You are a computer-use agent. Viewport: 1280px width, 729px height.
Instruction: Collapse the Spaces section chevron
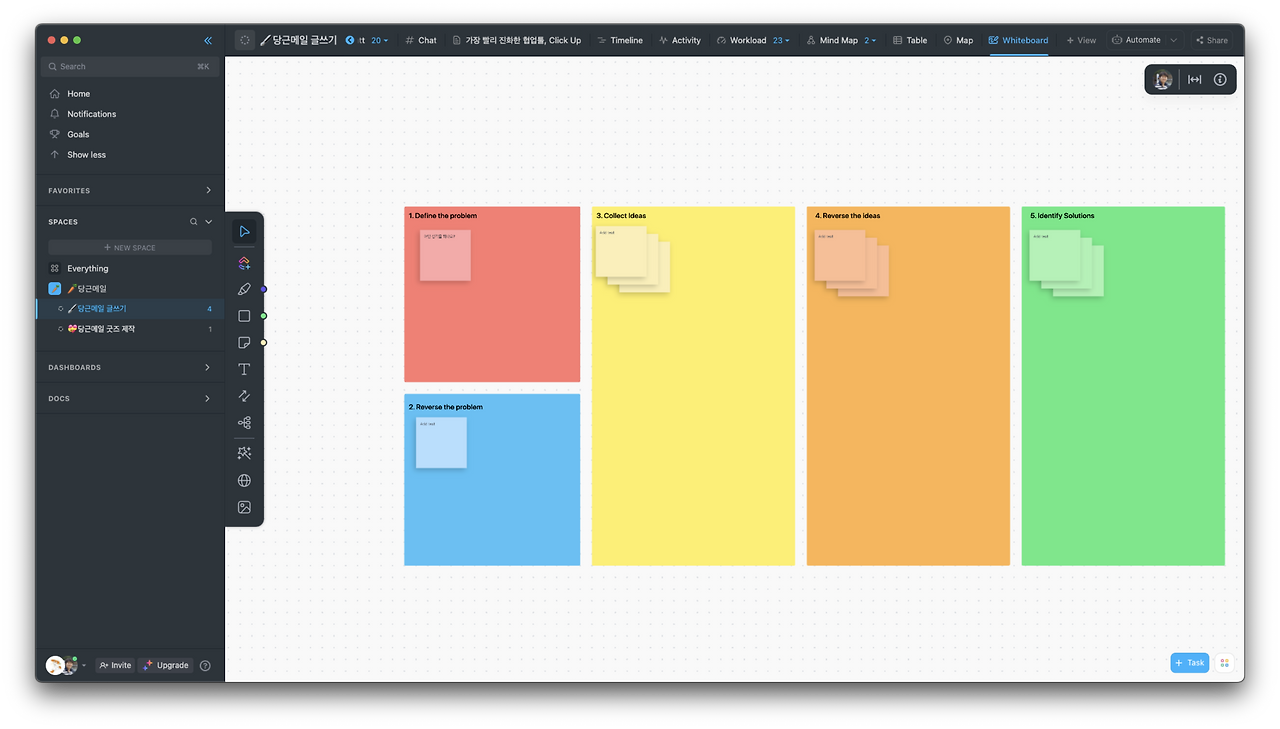(x=209, y=222)
